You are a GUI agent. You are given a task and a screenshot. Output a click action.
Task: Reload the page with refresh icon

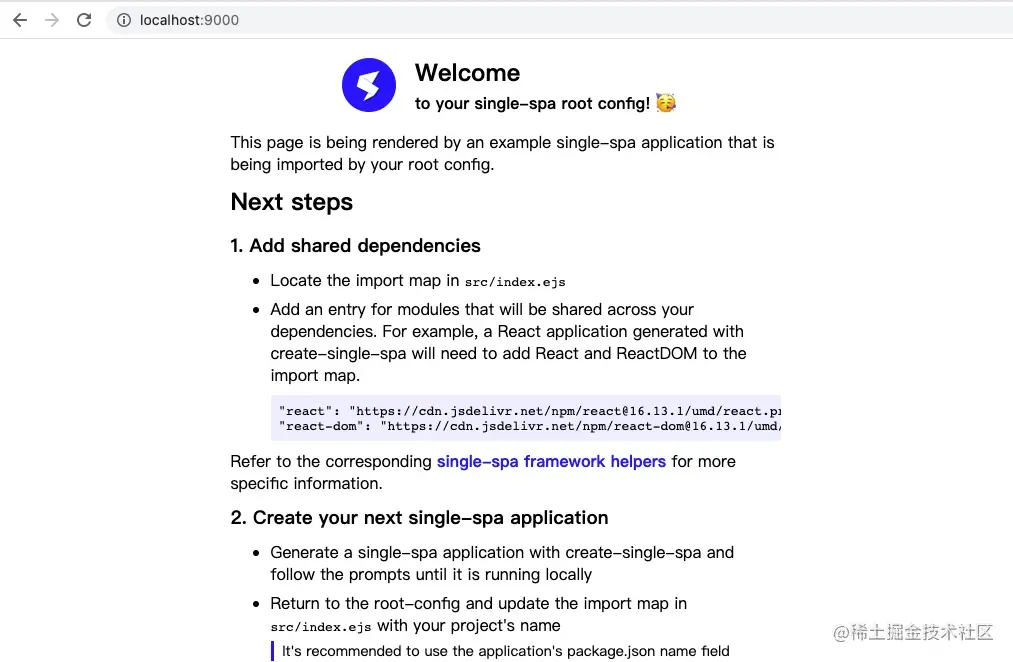coord(84,20)
